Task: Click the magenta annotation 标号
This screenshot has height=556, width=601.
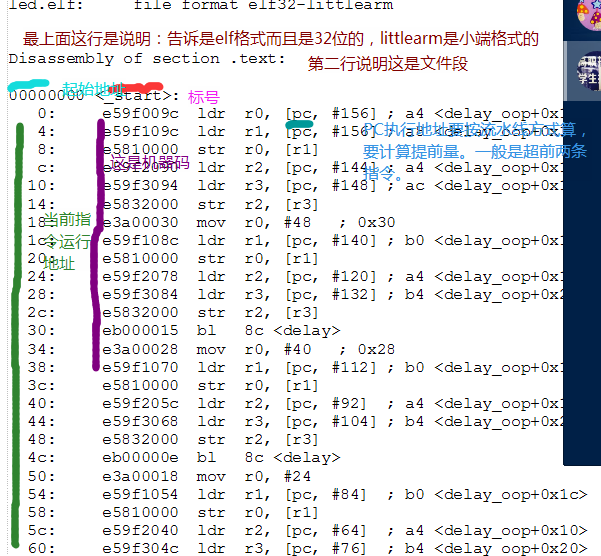Action: [204, 97]
